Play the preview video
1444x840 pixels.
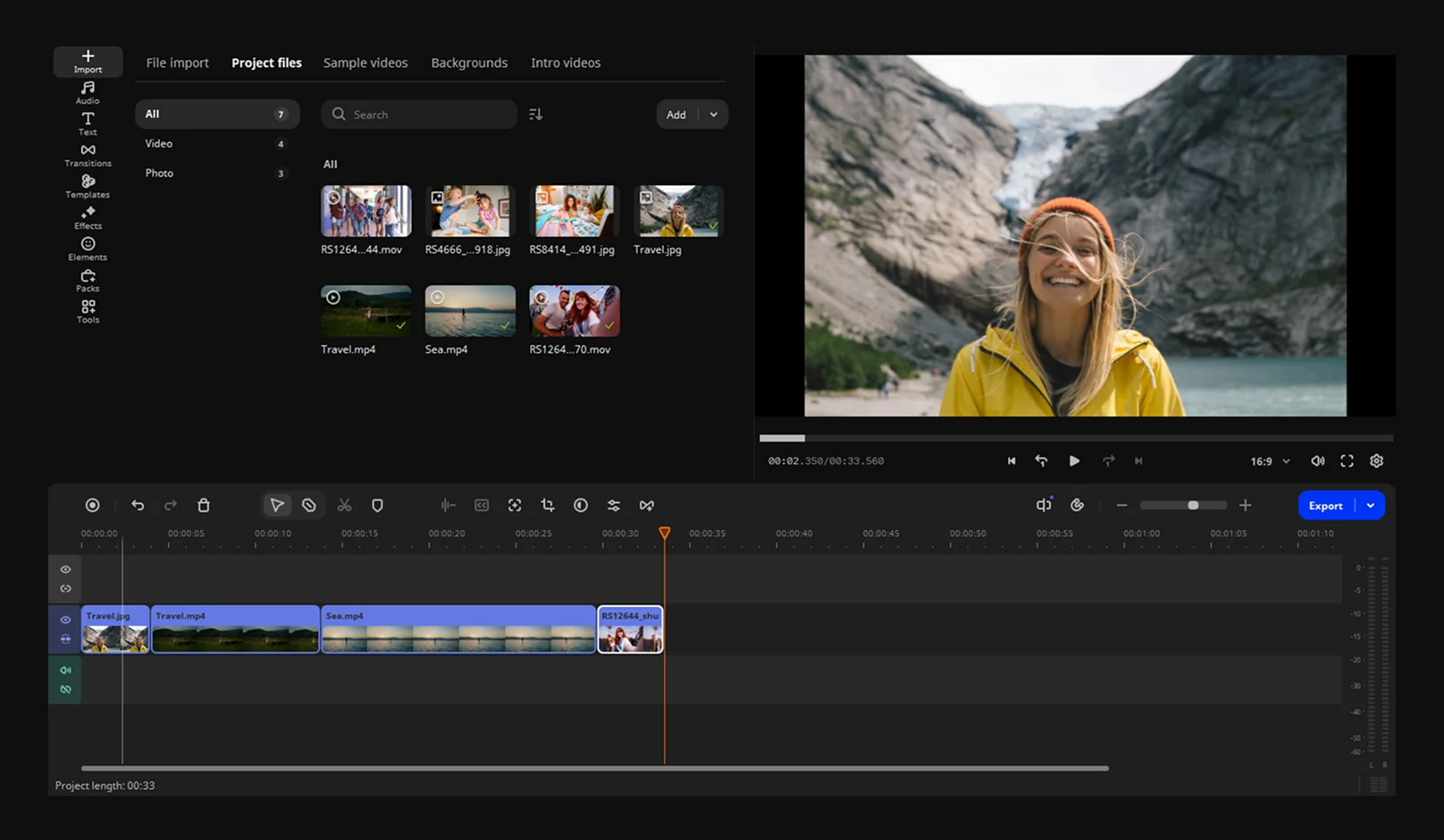pyautogui.click(x=1074, y=461)
